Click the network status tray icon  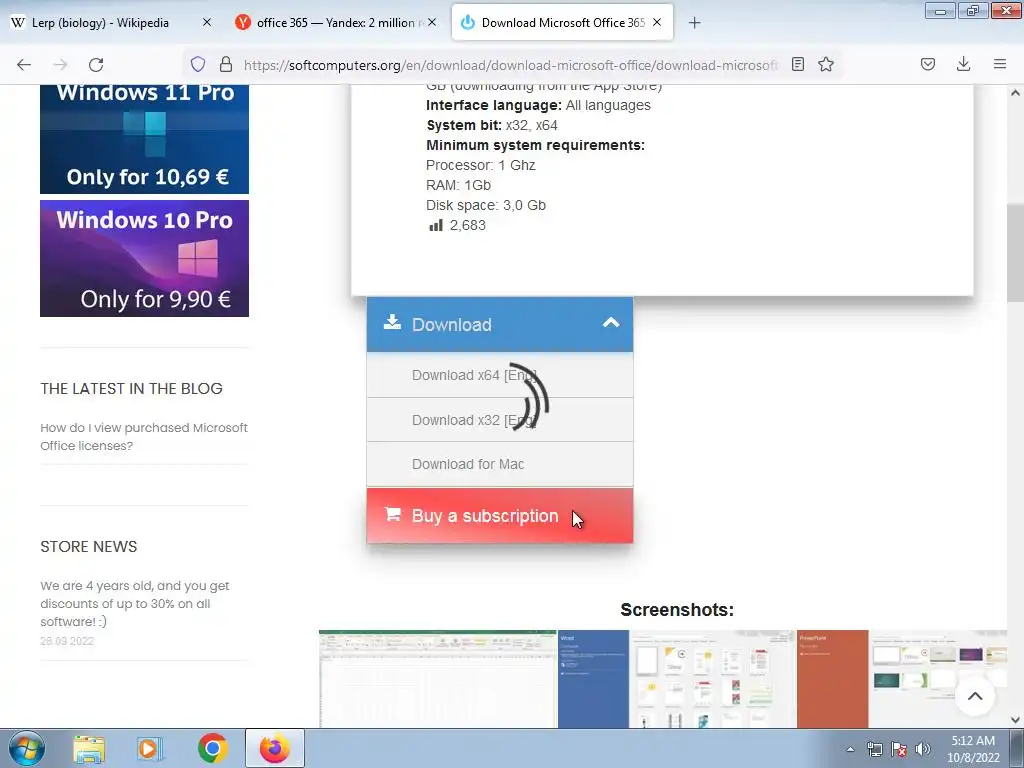[x=874, y=749]
